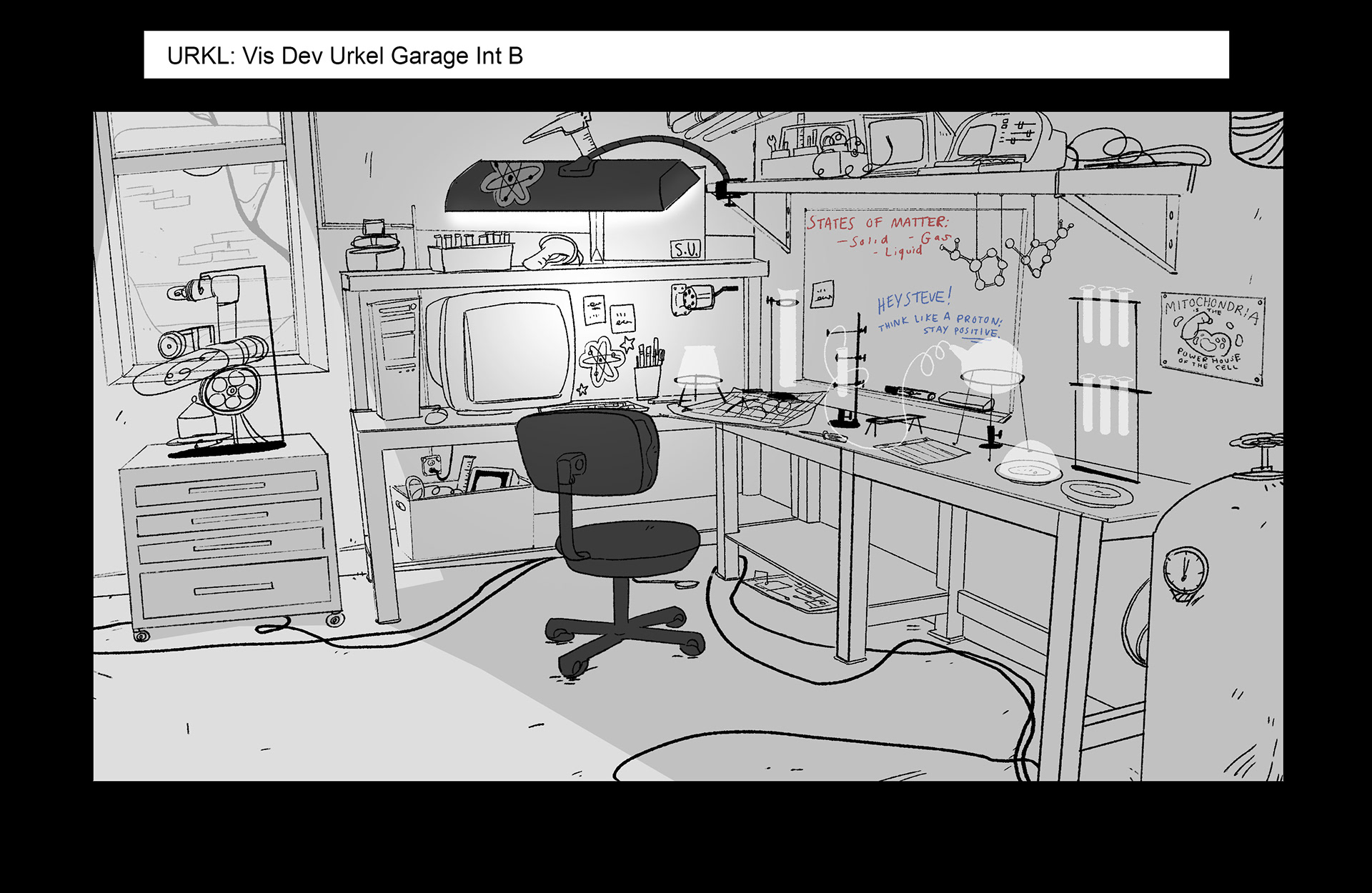
Task: Click the bottom drawer of the rolling cabinet
Action: (x=234, y=588)
